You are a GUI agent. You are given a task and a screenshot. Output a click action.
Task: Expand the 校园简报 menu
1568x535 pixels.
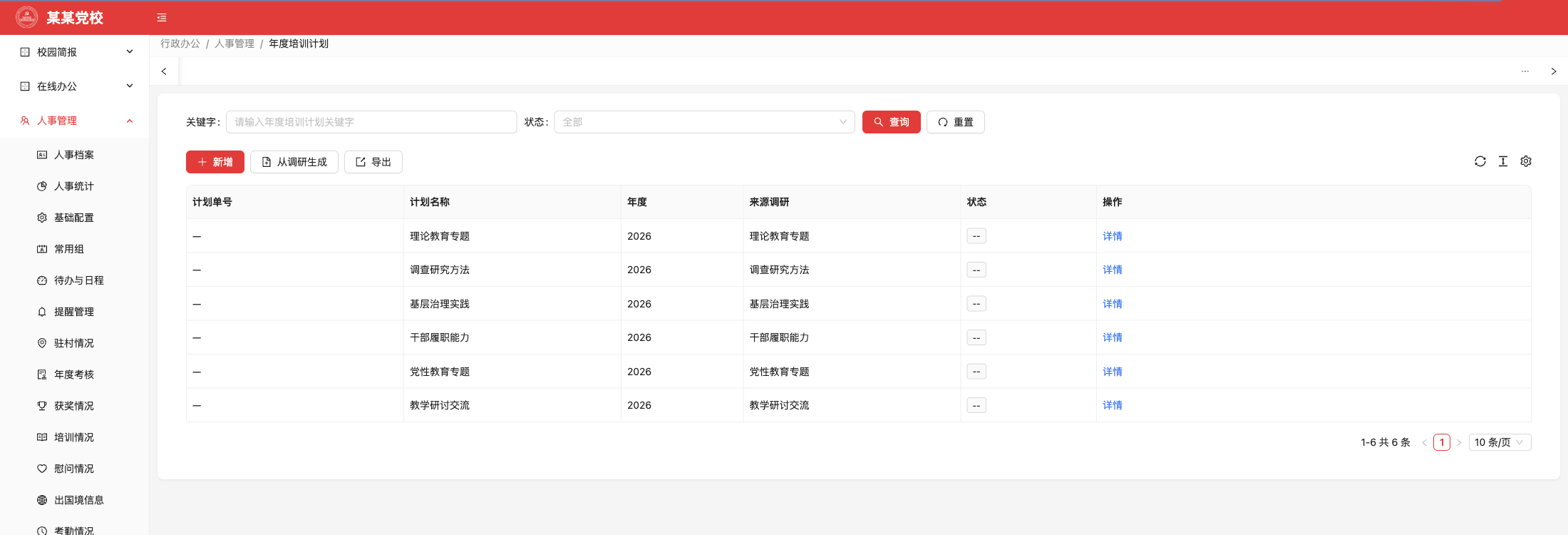point(75,52)
